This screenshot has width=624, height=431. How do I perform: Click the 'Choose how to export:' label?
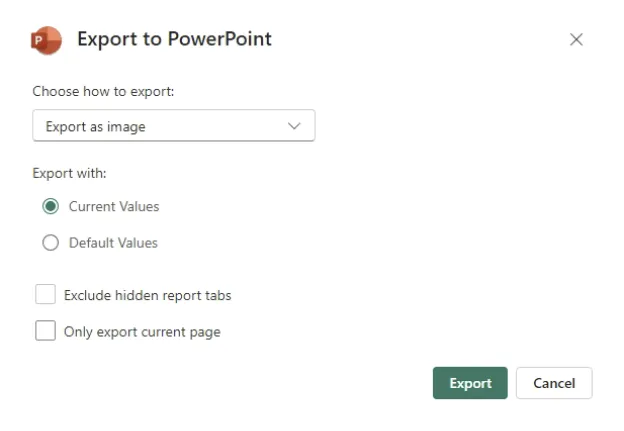pos(103,92)
